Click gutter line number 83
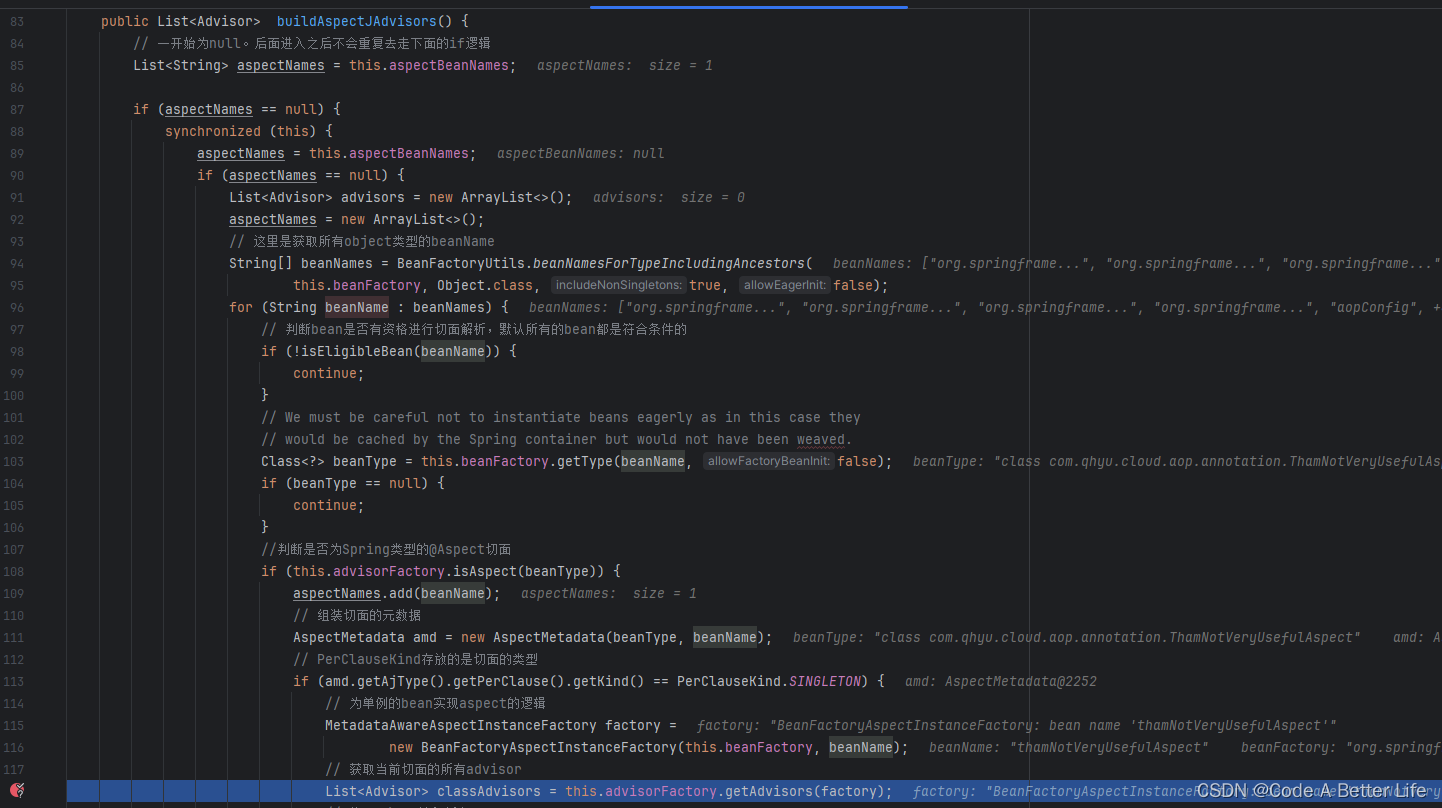The height and width of the screenshot is (808, 1442). click(x=17, y=21)
